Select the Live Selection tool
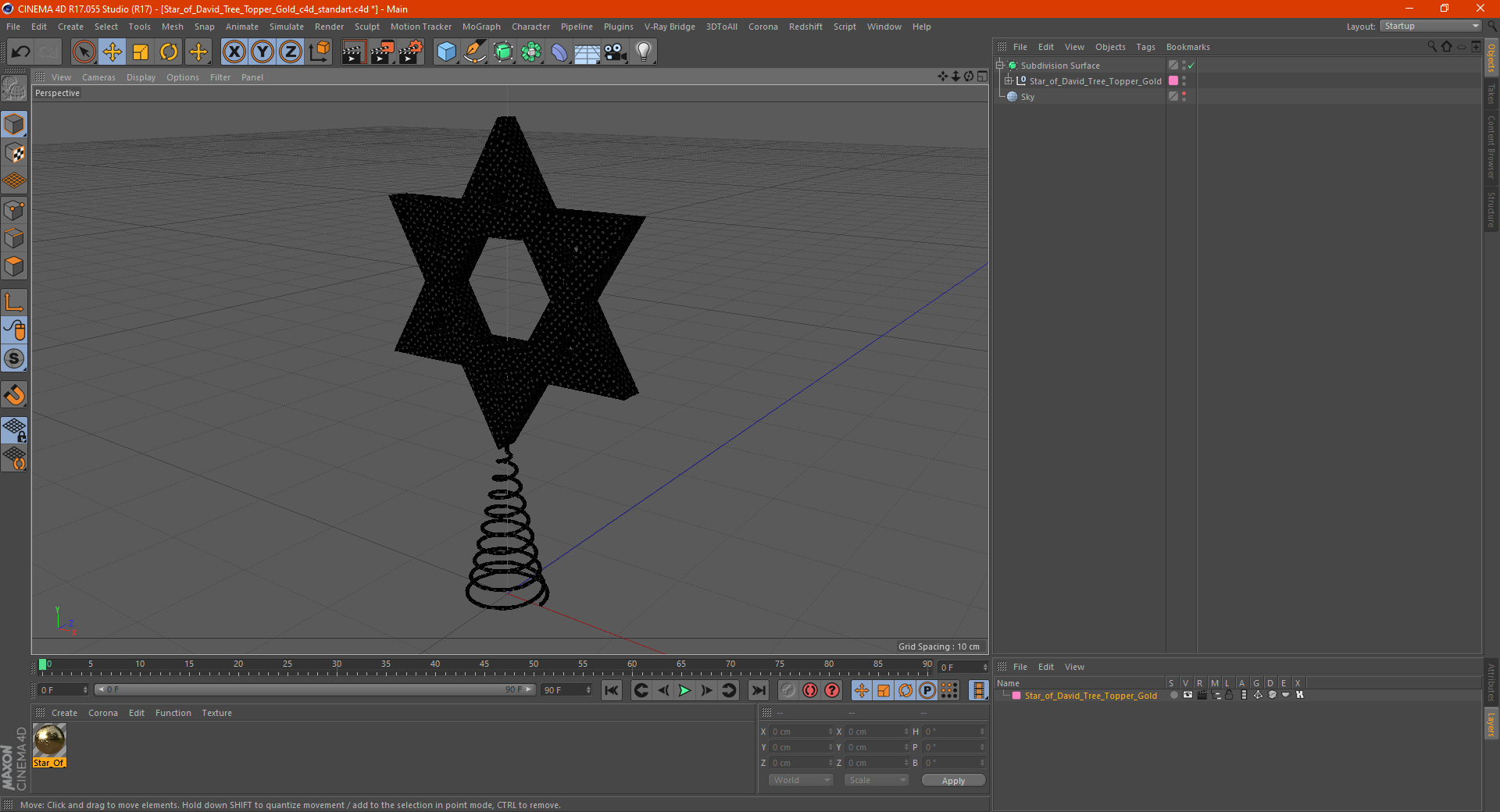Screen dimensions: 1500x812 [x=84, y=52]
